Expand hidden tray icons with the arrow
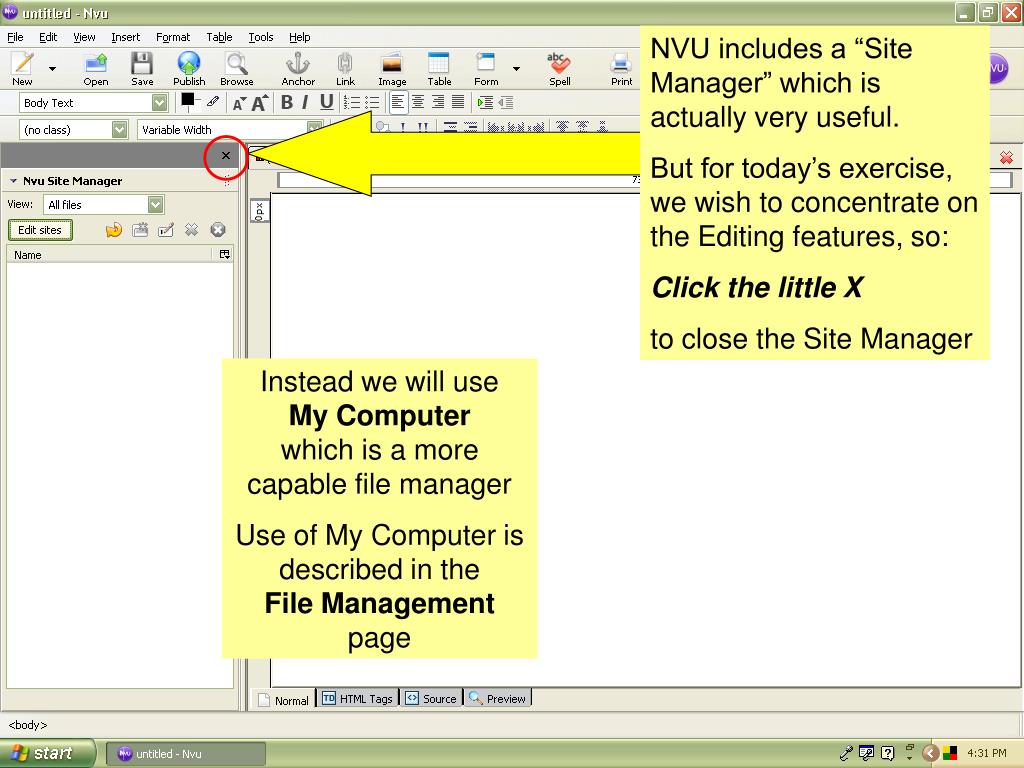 [931, 754]
